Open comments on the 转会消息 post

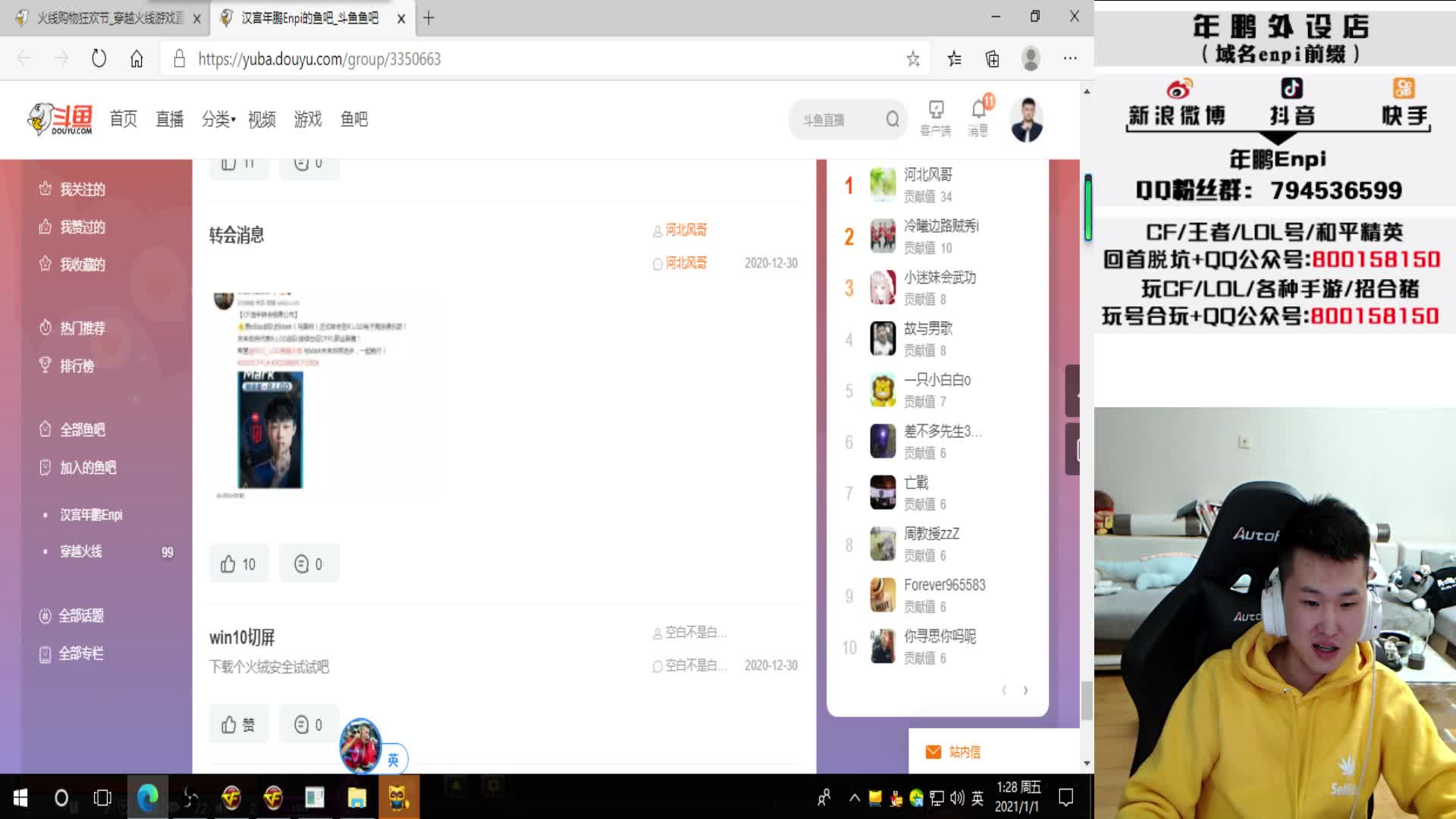(x=309, y=563)
